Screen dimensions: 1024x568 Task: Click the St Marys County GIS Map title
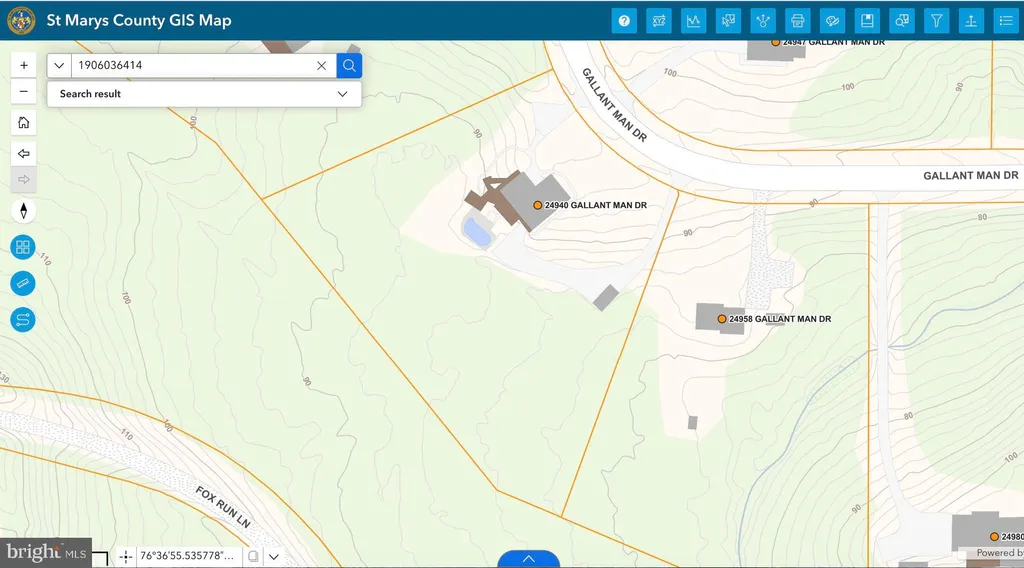(138, 20)
